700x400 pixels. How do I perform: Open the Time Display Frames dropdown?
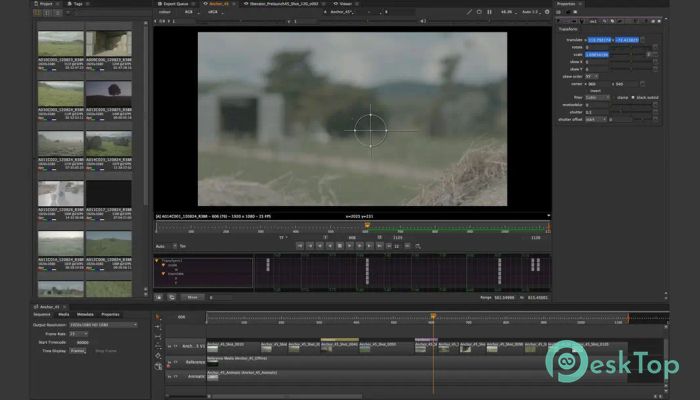pyautogui.click(x=77, y=351)
